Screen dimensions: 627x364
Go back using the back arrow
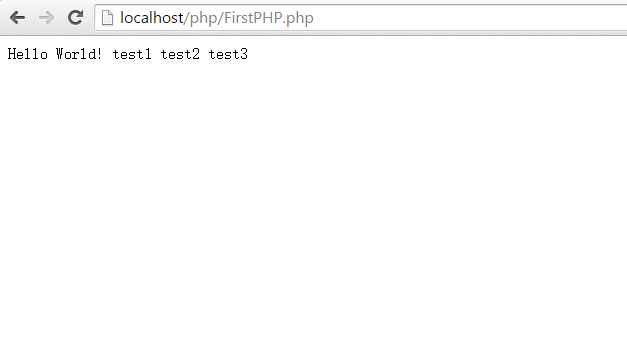(x=18, y=18)
